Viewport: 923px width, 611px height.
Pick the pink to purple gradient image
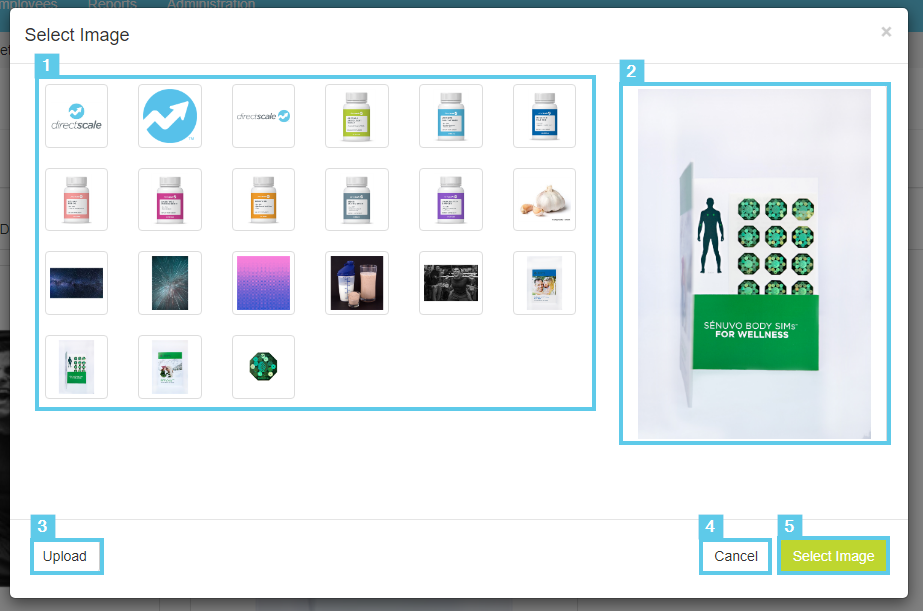263,283
